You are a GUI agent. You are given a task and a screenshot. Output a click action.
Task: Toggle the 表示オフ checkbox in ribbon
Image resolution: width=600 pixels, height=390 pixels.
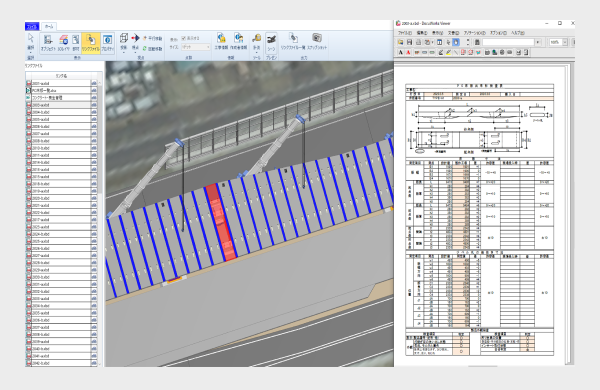[183, 38]
